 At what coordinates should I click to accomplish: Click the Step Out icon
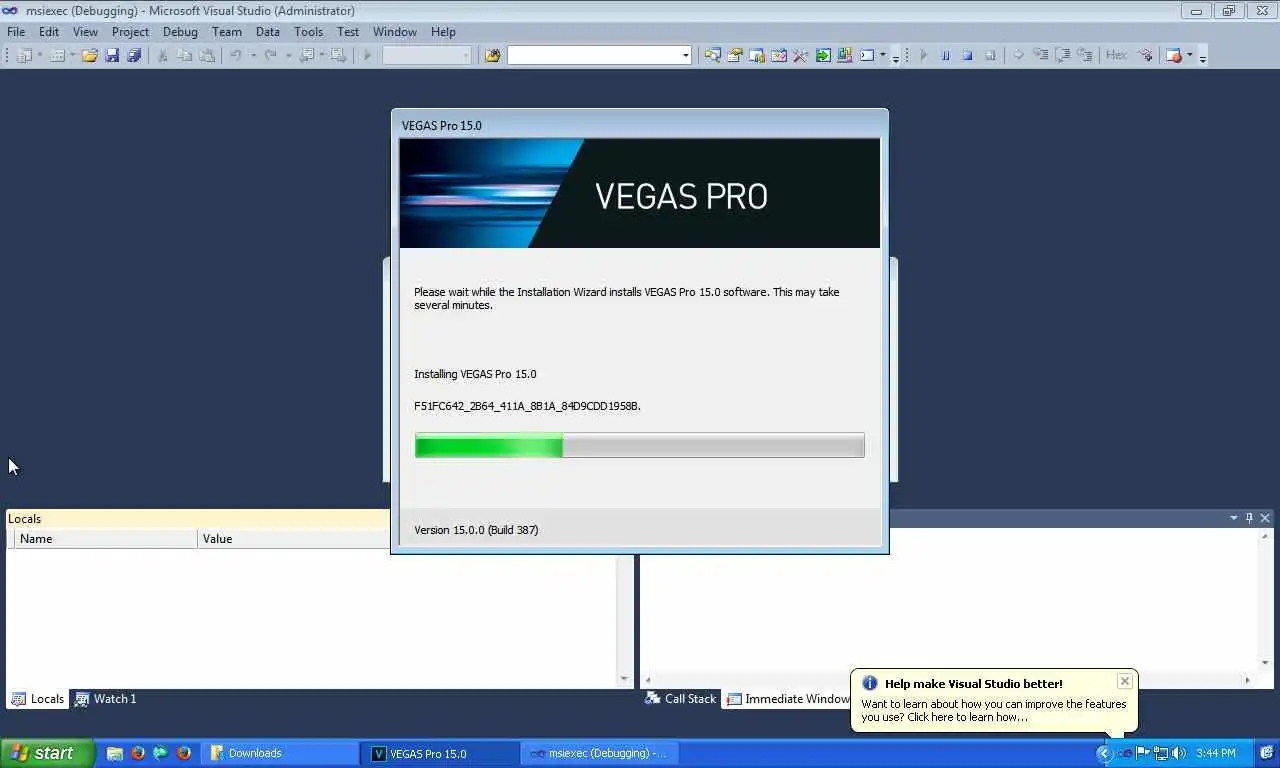coord(1085,55)
